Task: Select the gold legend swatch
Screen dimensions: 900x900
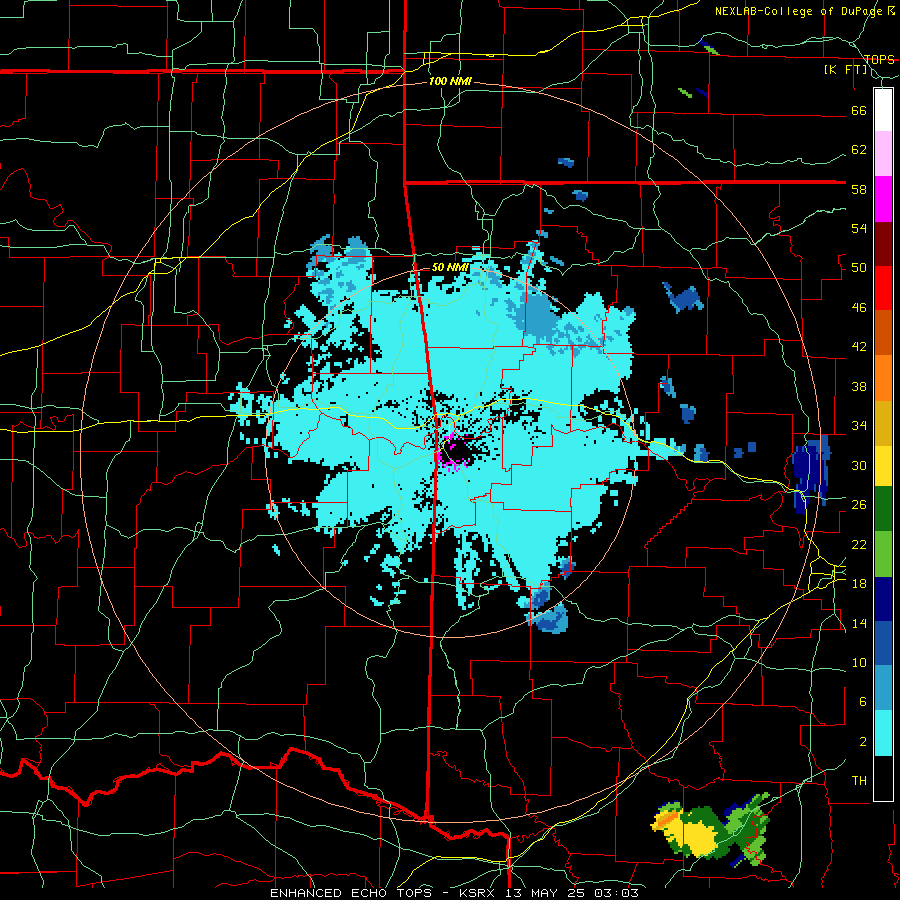Action: [x=883, y=423]
